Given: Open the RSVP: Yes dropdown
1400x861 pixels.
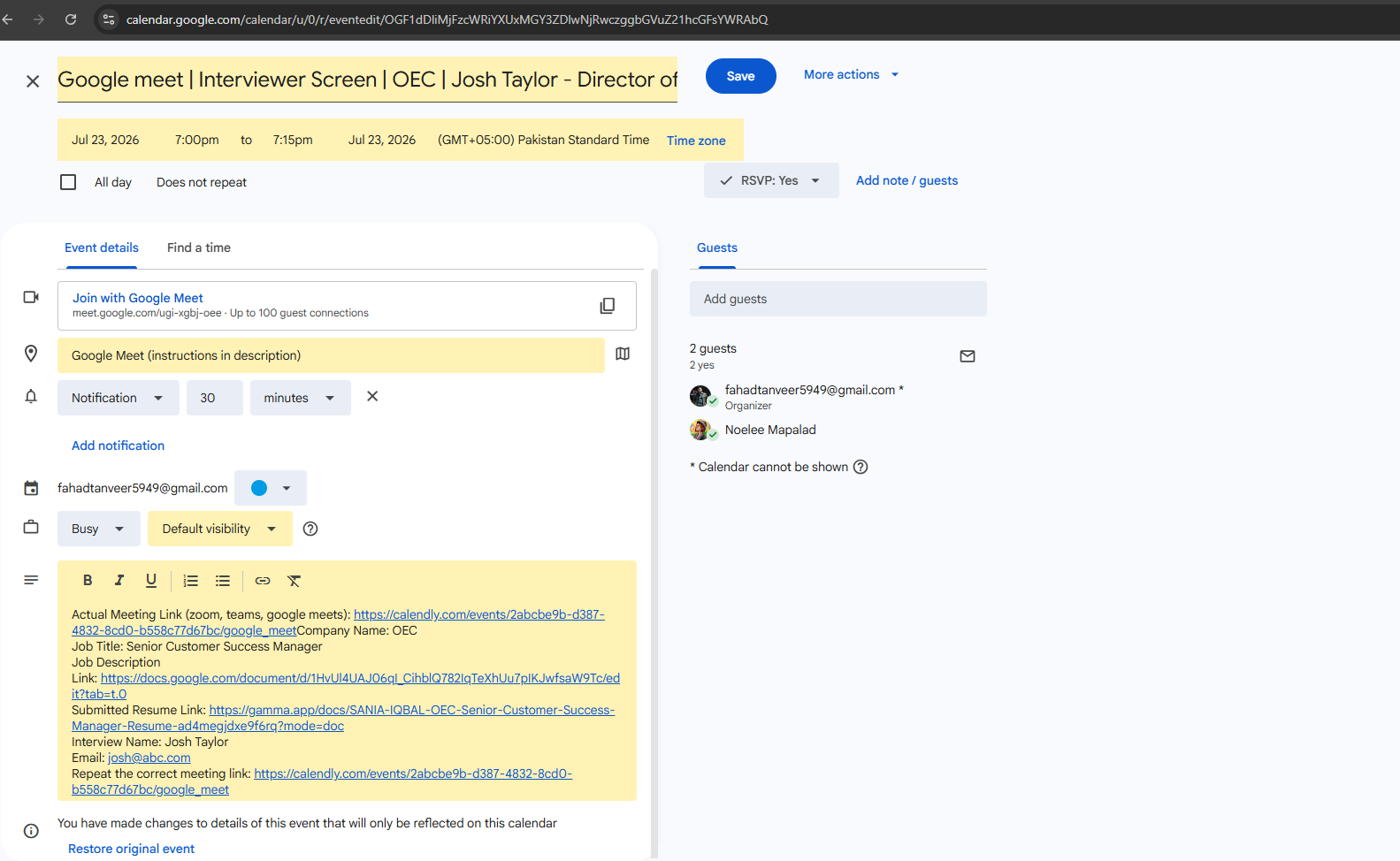Looking at the screenshot, I should coord(771,180).
